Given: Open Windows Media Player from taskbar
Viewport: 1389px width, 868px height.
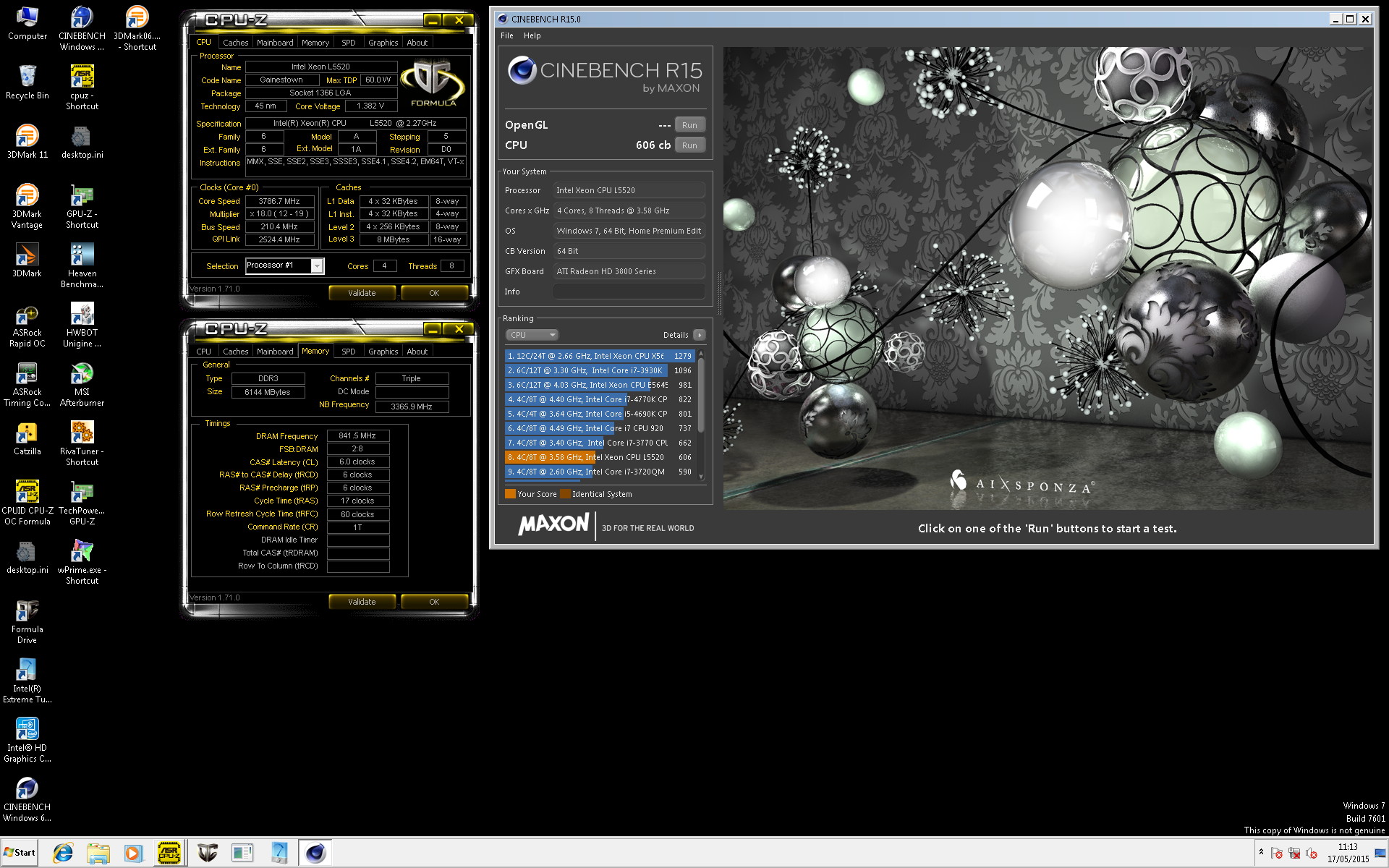Looking at the screenshot, I should [x=132, y=853].
